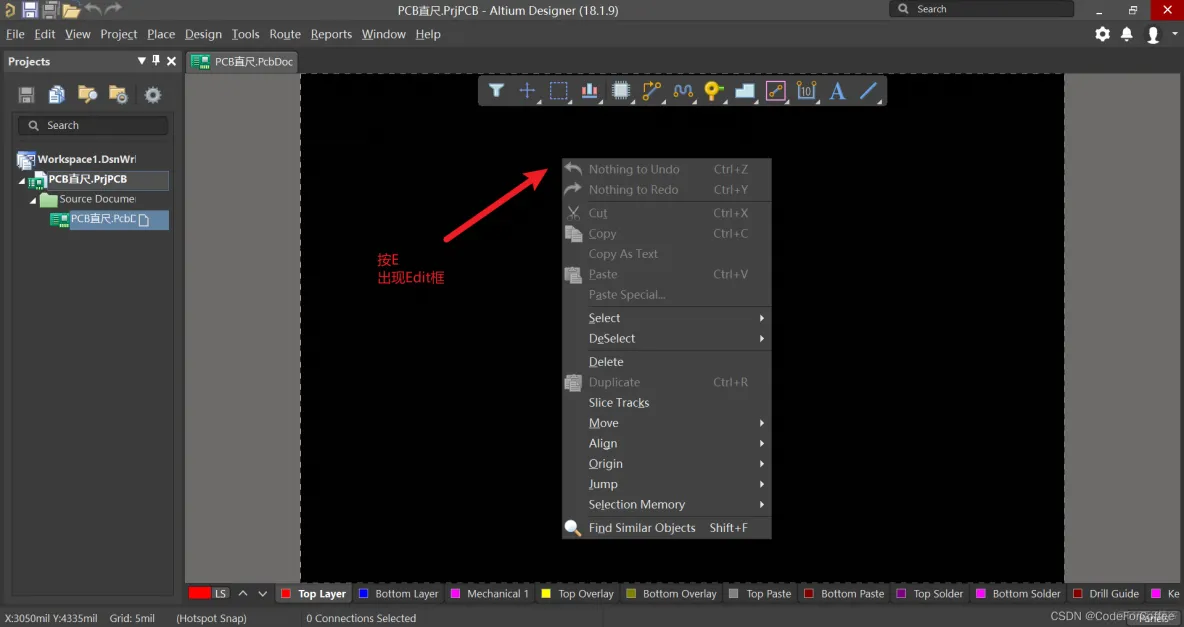Collapse the Source Documents folder

coord(33,200)
